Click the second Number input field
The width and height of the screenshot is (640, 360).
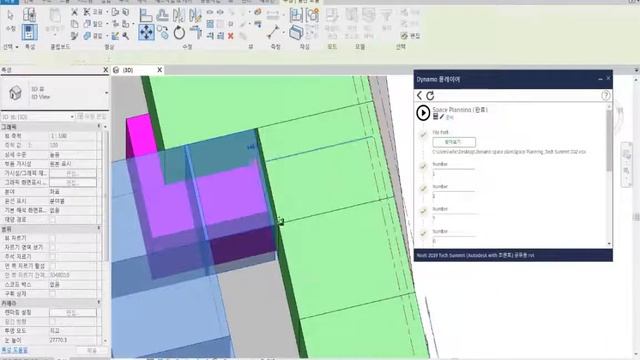click(453, 196)
